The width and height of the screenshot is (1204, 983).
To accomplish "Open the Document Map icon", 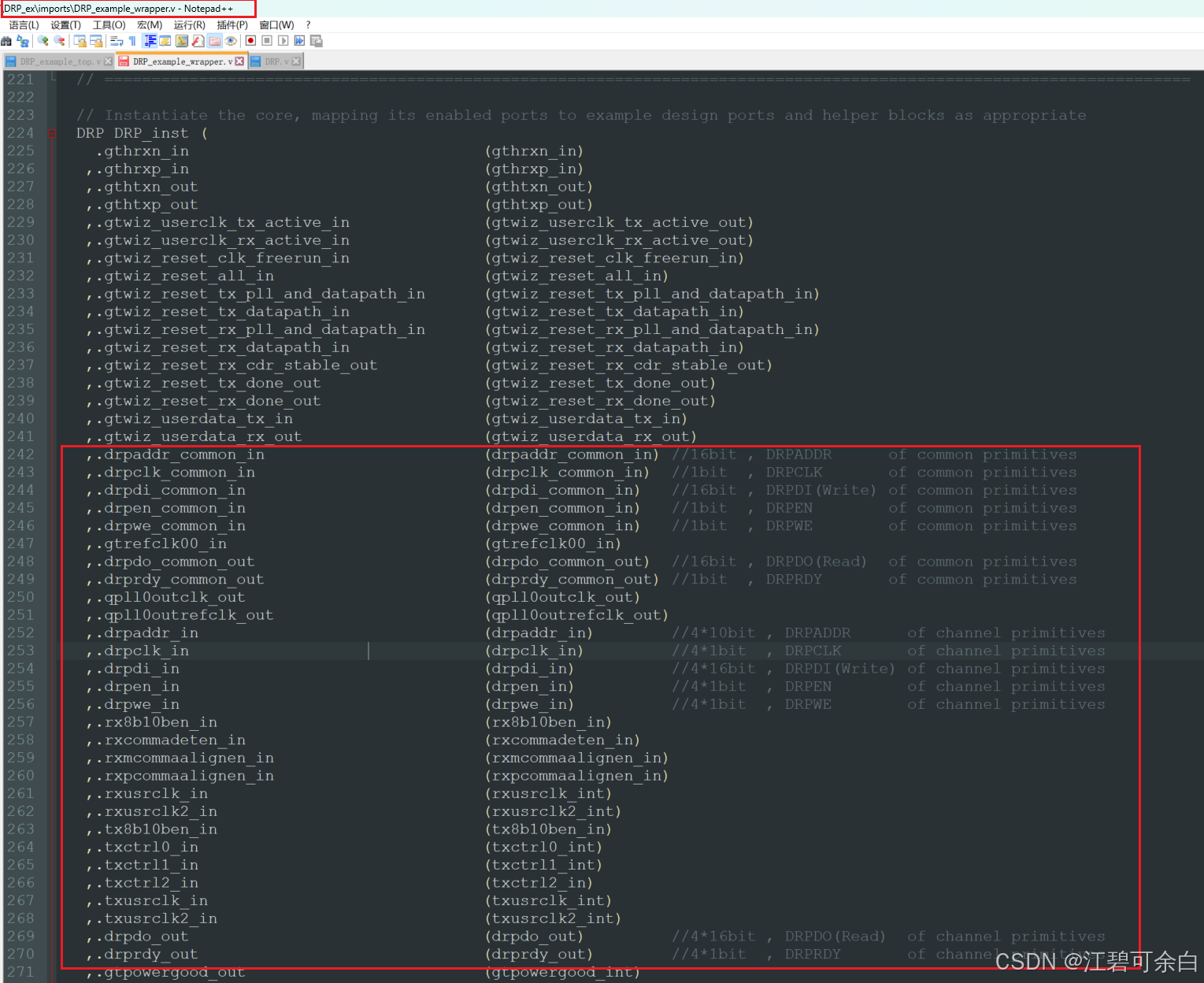I will tap(182, 41).
